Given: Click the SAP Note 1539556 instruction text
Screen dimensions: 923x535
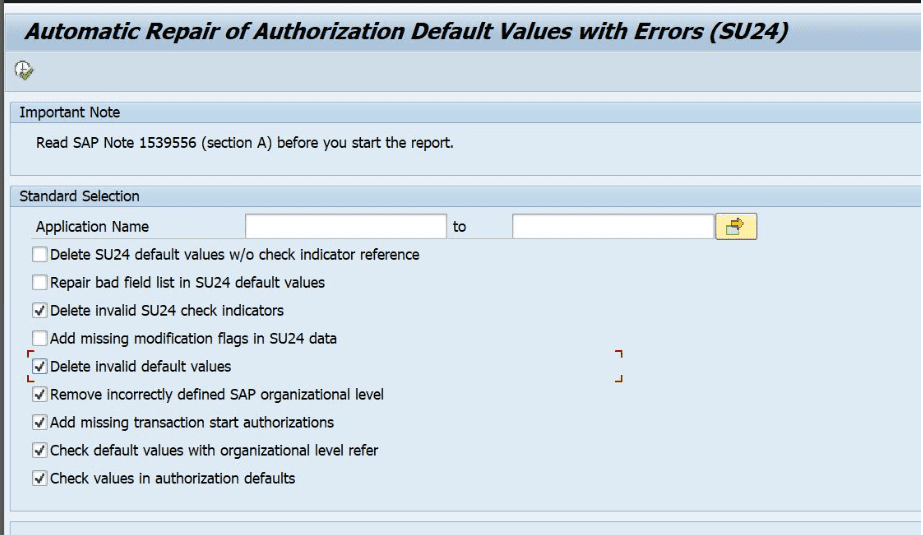Looking at the screenshot, I should tap(245, 143).
